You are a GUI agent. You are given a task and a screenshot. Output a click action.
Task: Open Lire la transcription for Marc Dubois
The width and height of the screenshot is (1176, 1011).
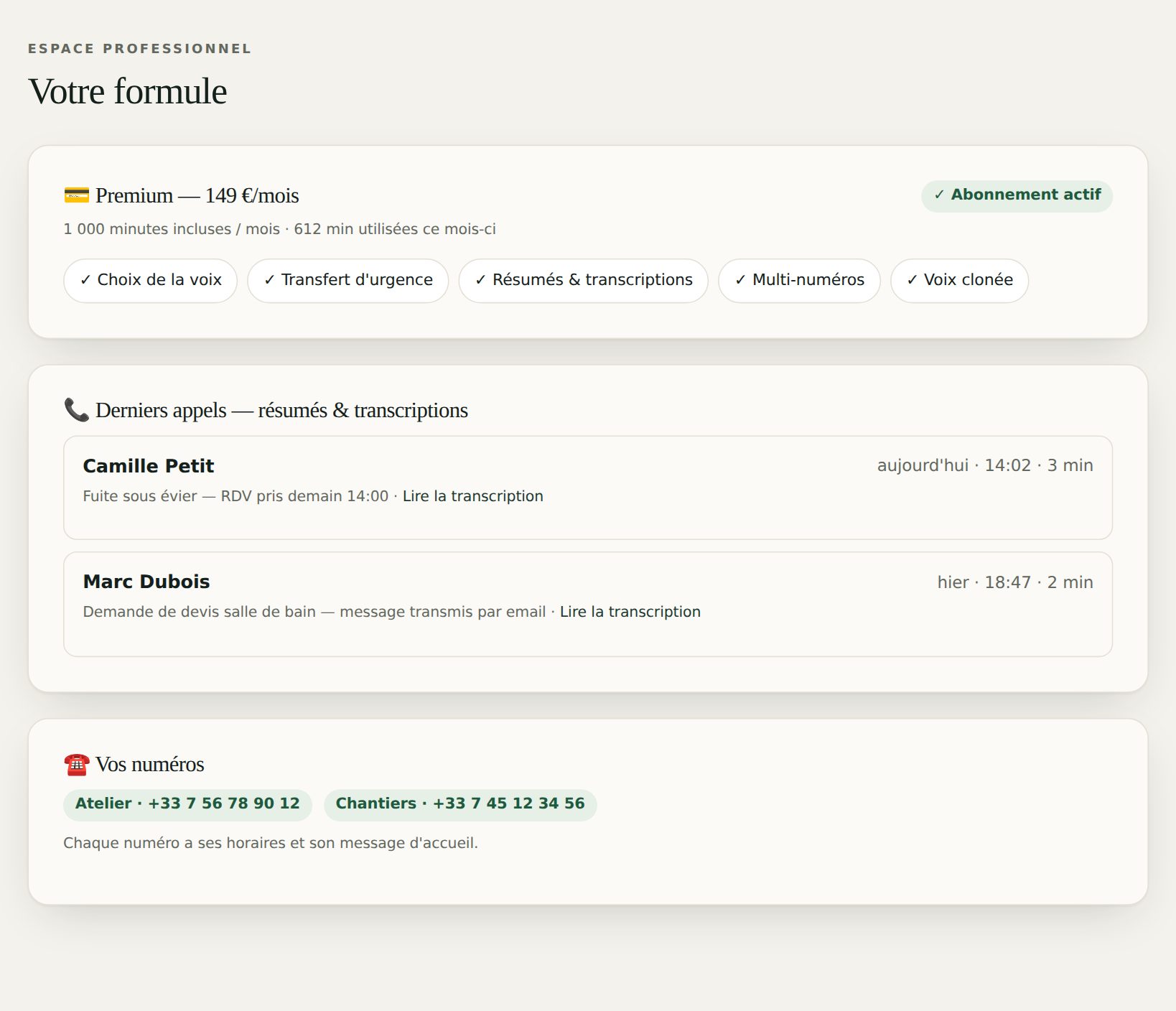click(x=630, y=612)
